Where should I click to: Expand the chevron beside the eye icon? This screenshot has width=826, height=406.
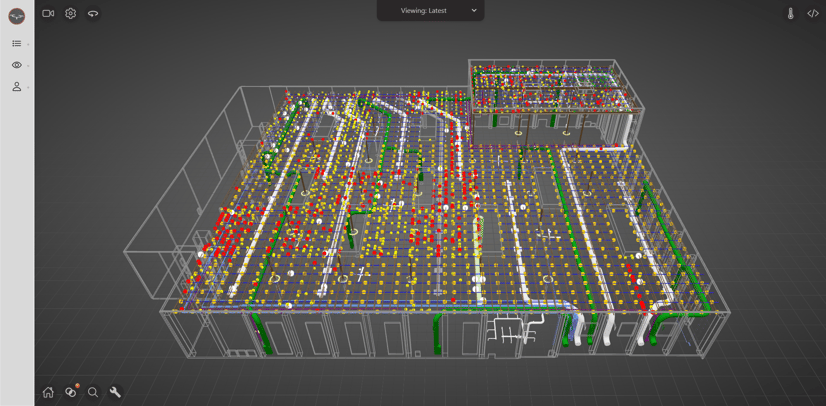[28, 66]
